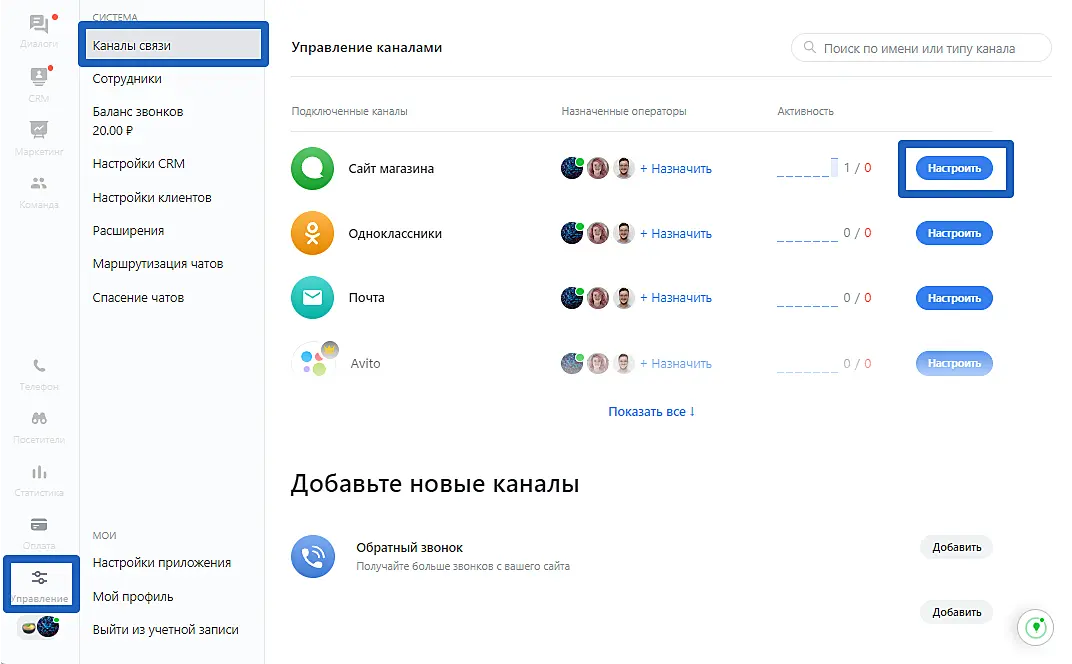Open the Phone (Телефон) section
Viewport: 1072px width, 664px height.
39,367
